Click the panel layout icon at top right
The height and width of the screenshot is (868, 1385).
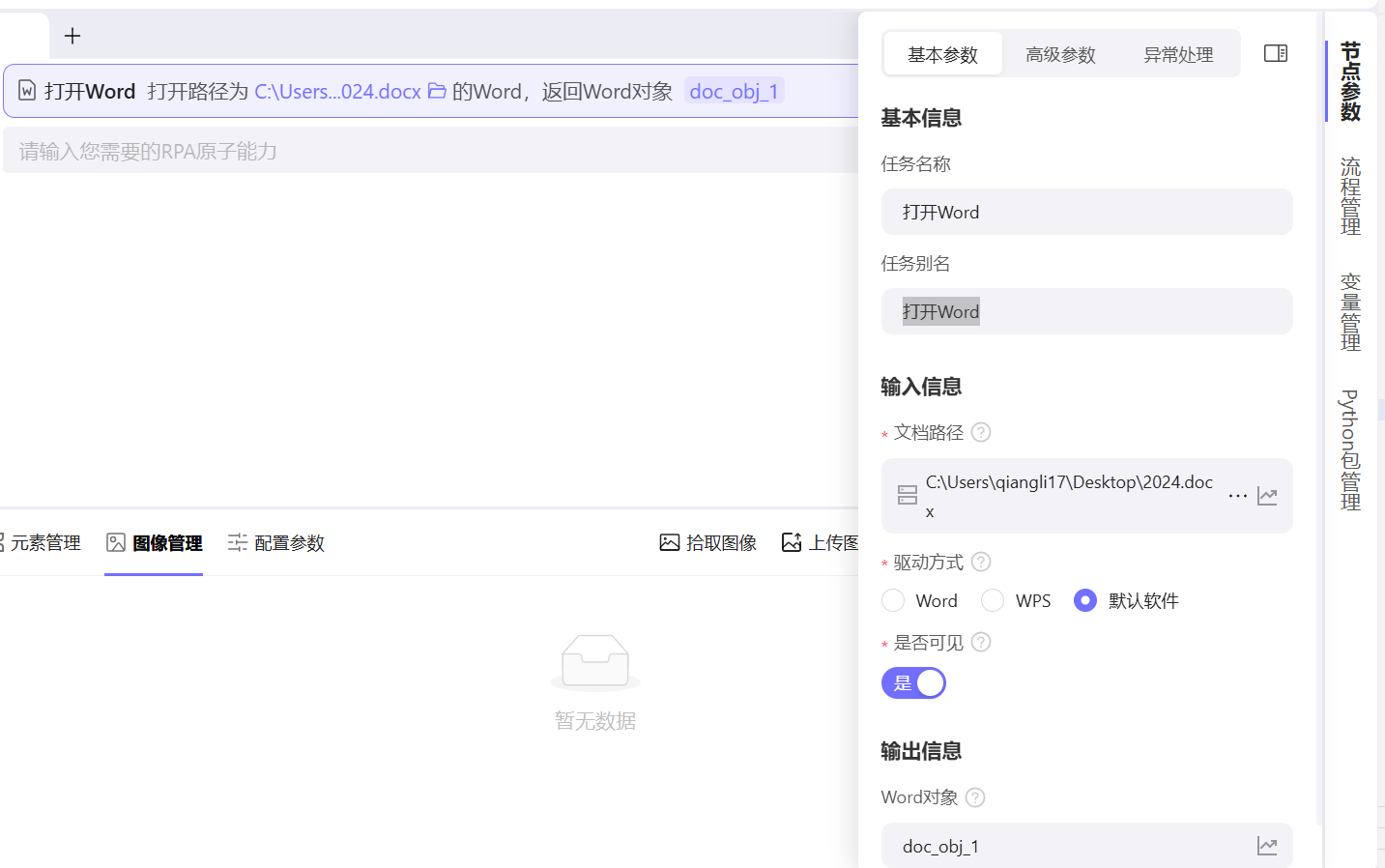point(1275,53)
